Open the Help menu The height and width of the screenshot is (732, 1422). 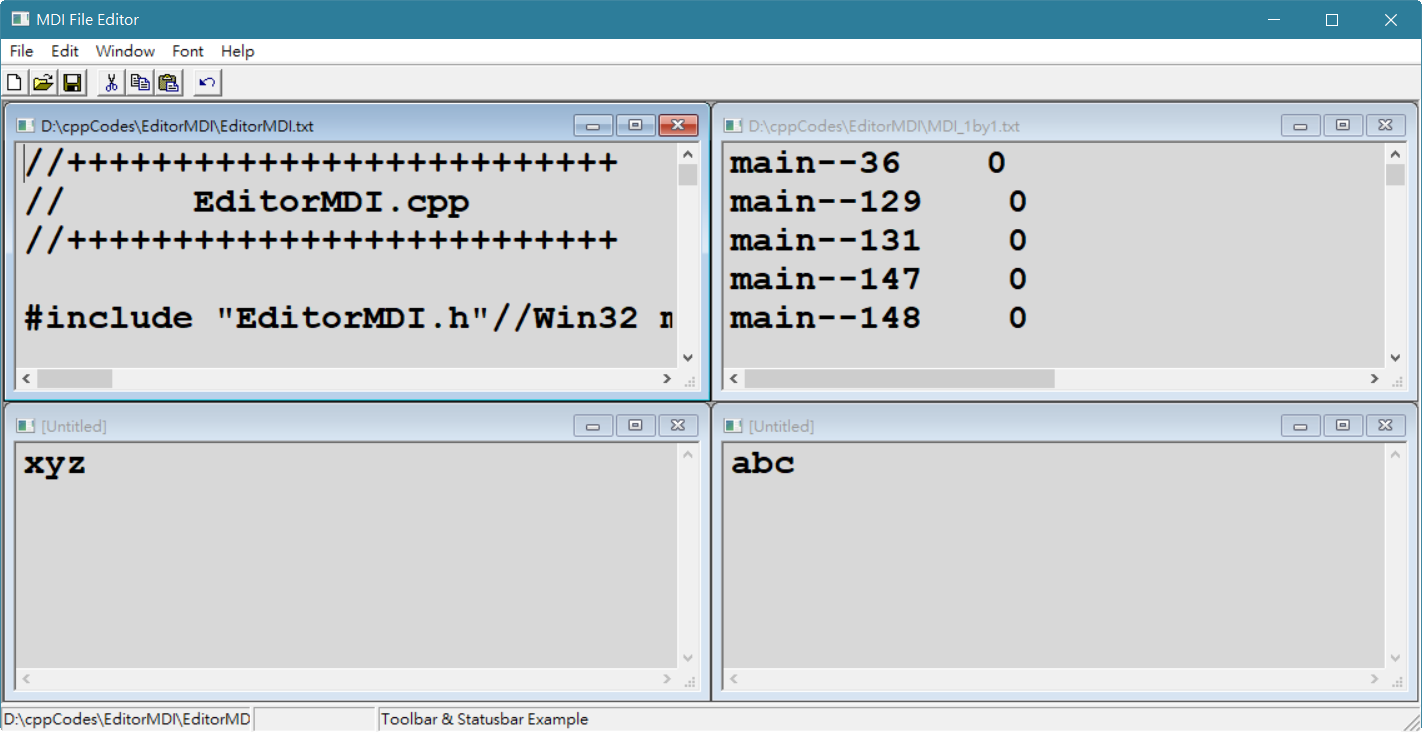click(237, 50)
